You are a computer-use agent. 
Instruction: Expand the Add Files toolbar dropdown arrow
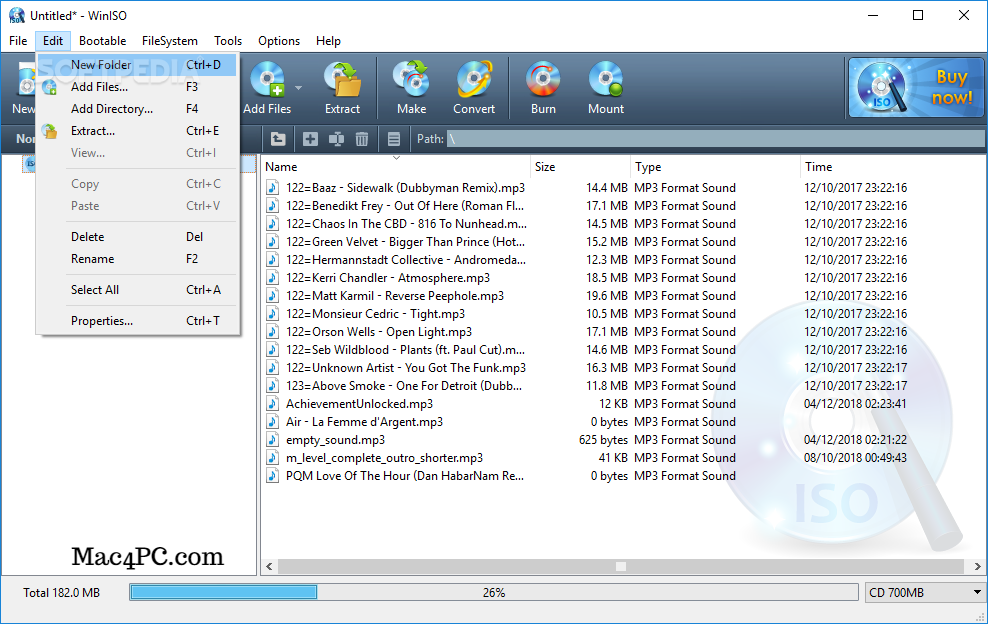point(299,88)
